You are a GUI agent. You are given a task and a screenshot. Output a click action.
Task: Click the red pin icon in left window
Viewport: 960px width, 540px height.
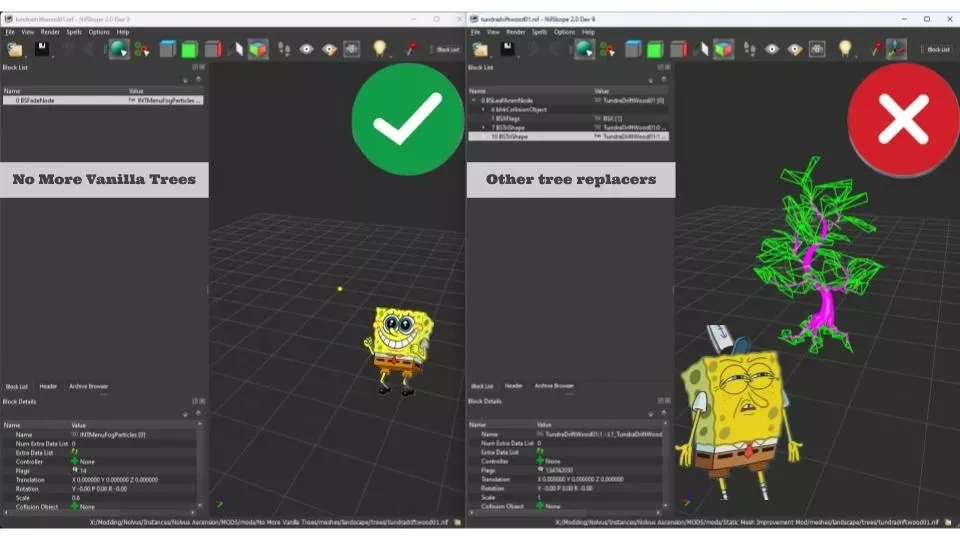click(x=411, y=49)
